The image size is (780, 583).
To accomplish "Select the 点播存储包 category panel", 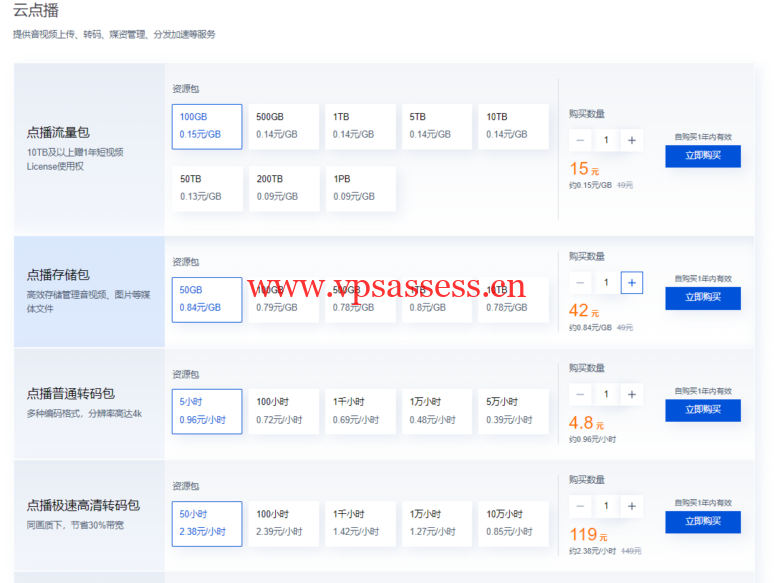I will point(89,291).
